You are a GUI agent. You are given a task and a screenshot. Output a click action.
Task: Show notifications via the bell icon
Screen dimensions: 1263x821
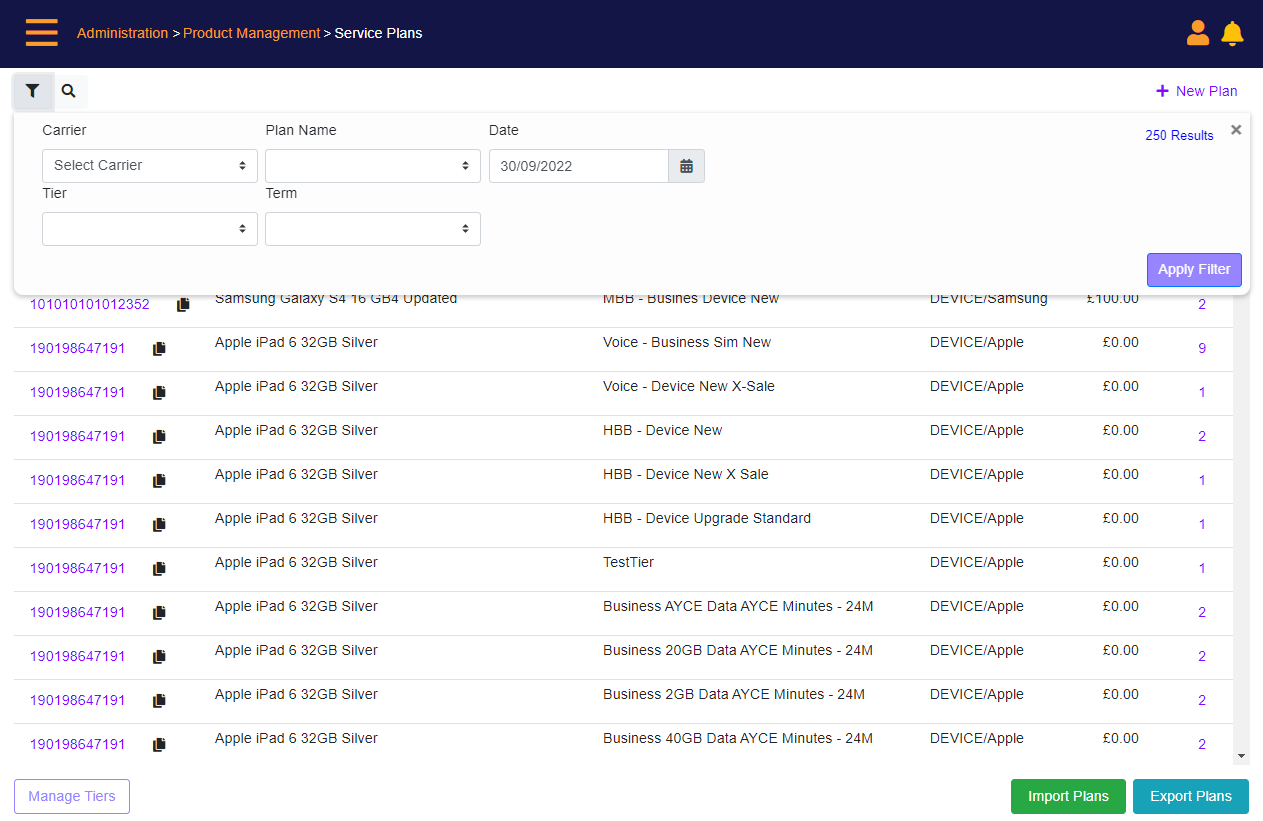coord(1232,33)
